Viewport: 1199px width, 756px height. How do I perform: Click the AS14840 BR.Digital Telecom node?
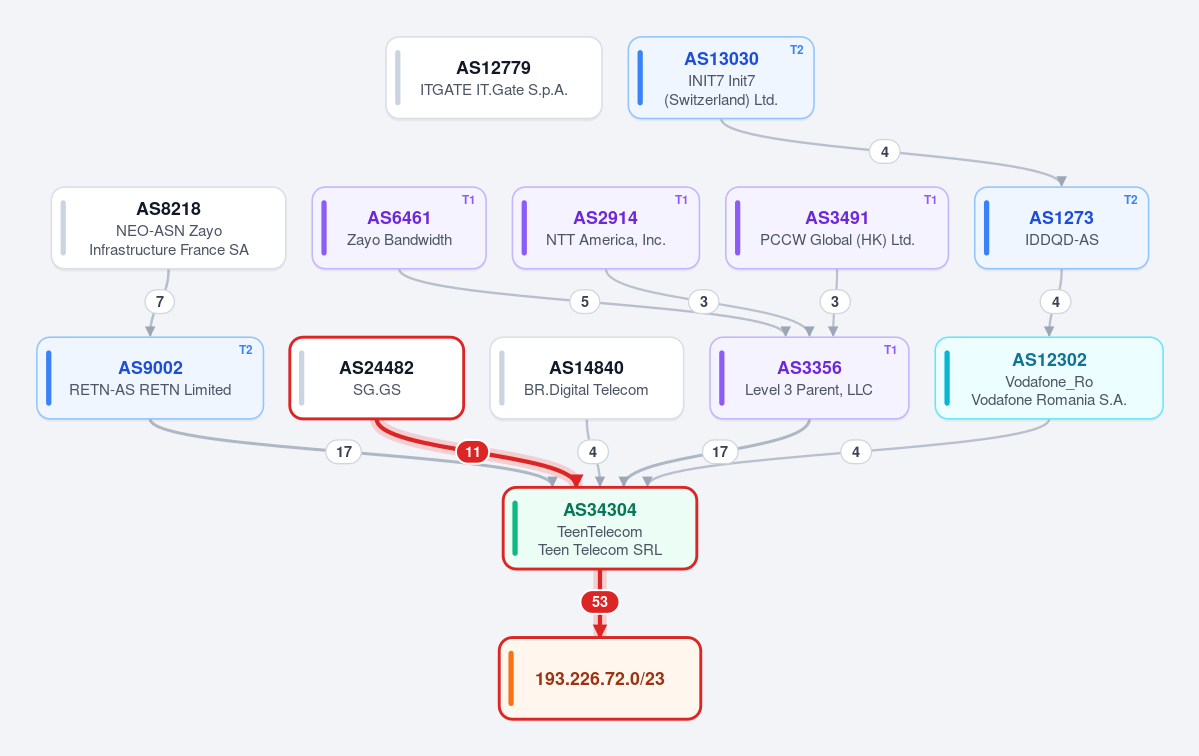click(587, 378)
